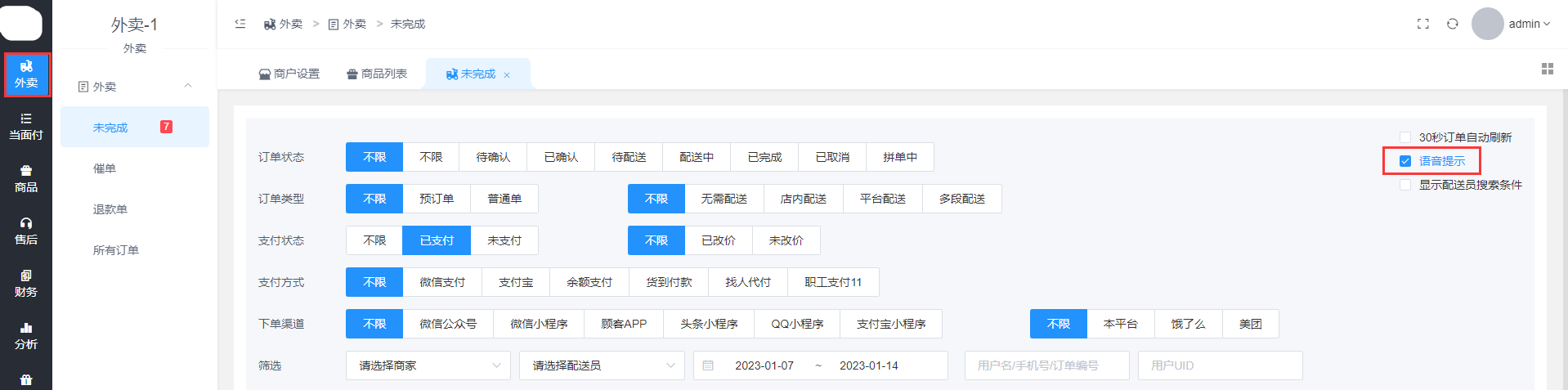Screen dimensions: 1568x390
Task: Click the refresh page icon
Action: pyautogui.click(x=1453, y=24)
